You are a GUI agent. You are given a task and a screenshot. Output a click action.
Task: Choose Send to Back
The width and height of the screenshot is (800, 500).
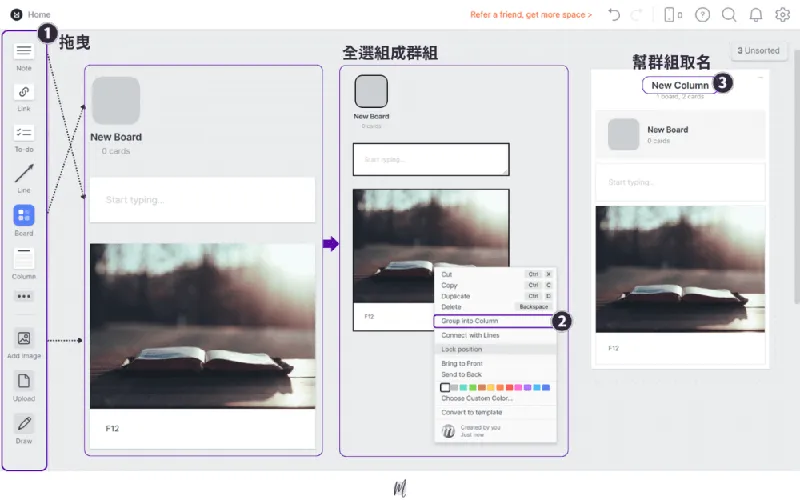click(495, 374)
